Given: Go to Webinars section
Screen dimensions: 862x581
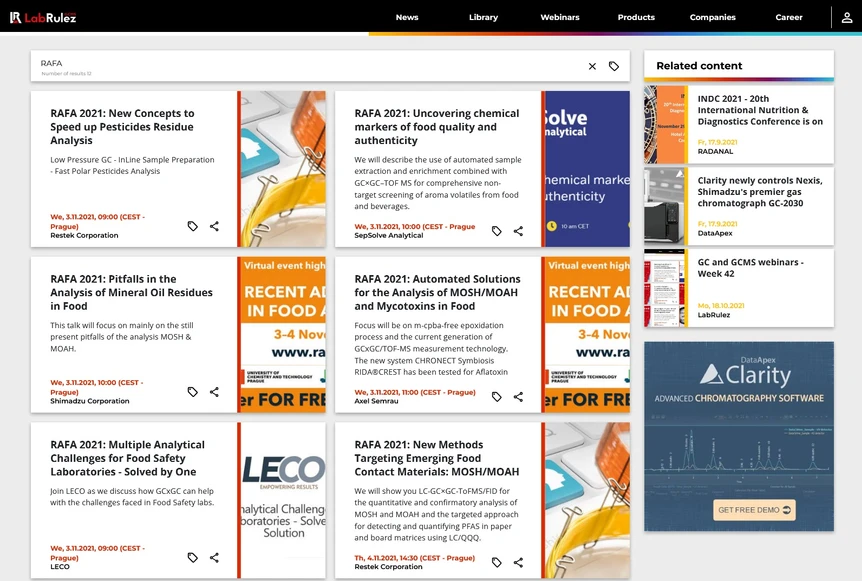Looking at the screenshot, I should (x=560, y=18).
